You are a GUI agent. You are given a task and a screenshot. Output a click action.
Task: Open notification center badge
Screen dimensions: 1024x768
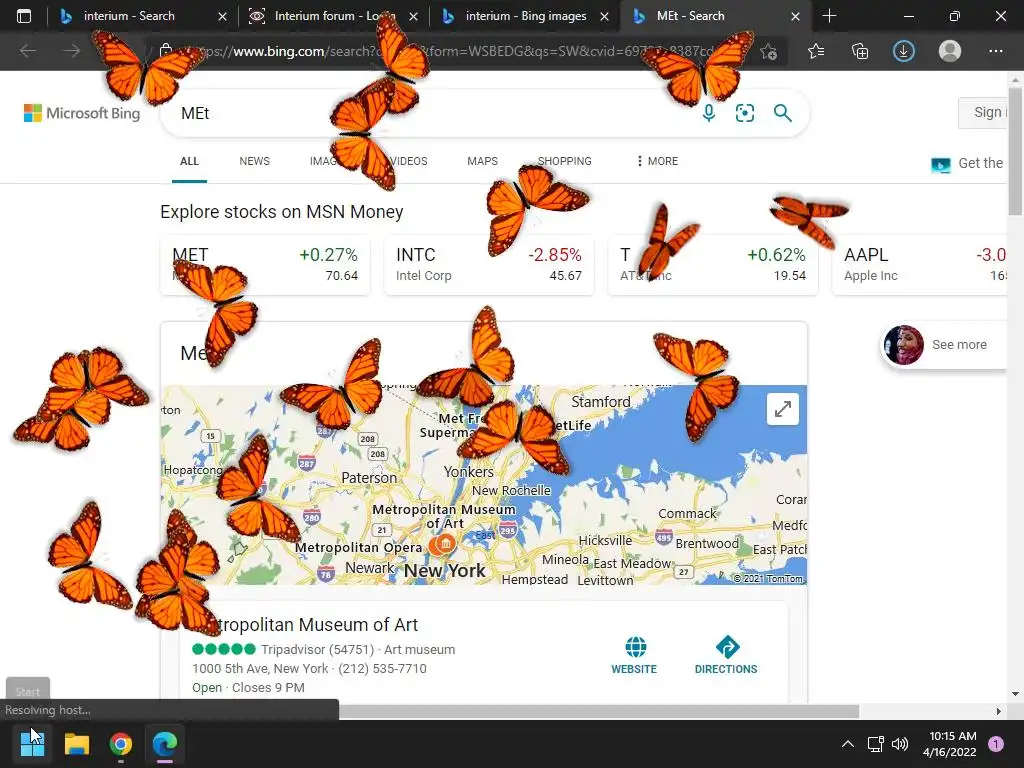tap(996, 744)
